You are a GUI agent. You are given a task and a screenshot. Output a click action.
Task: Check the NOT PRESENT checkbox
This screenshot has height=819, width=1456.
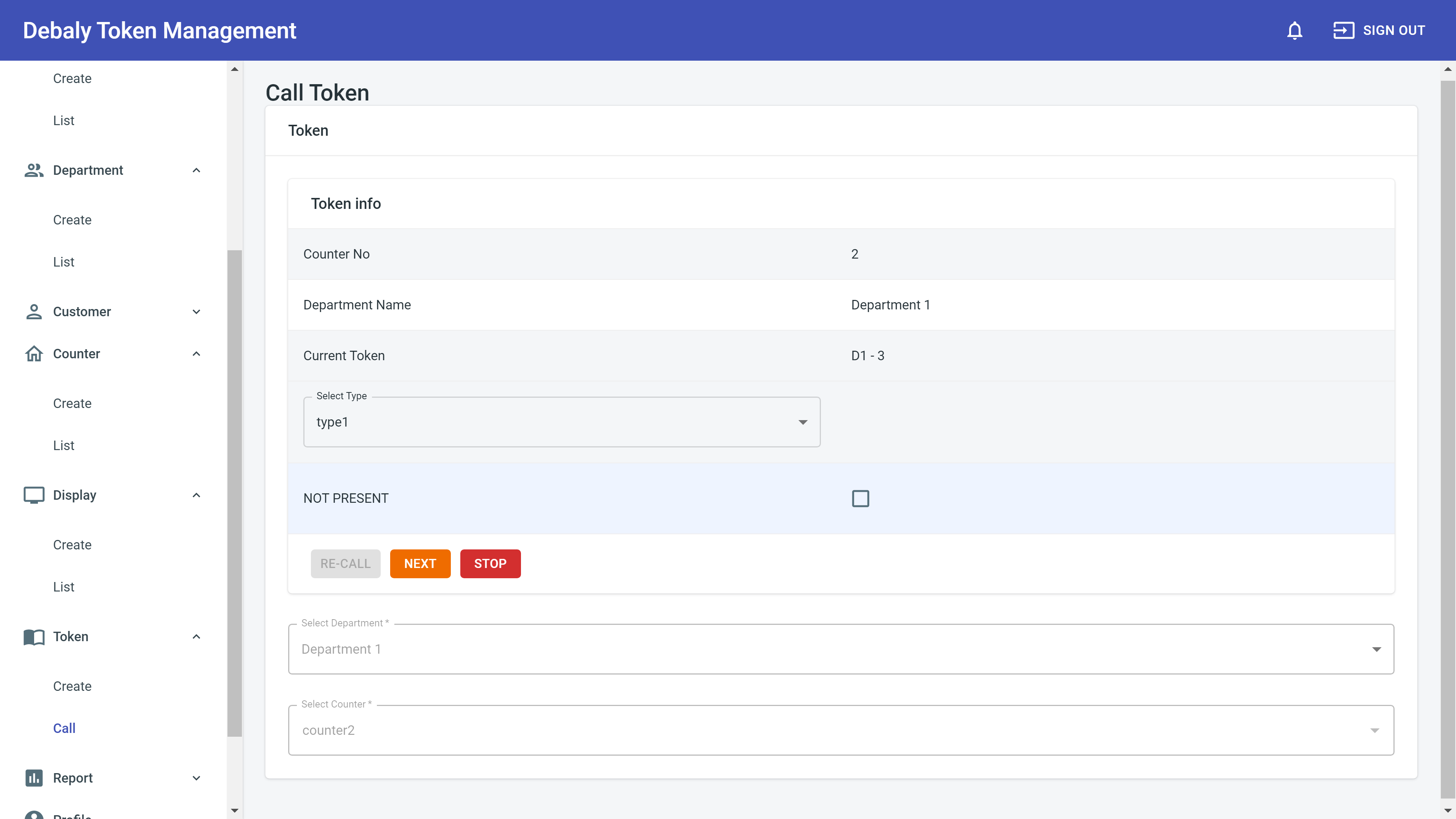[860, 499]
